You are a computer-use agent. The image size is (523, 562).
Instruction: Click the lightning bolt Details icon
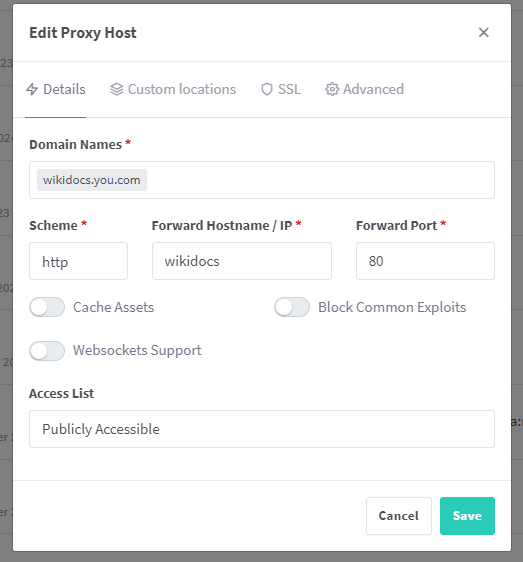click(32, 89)
